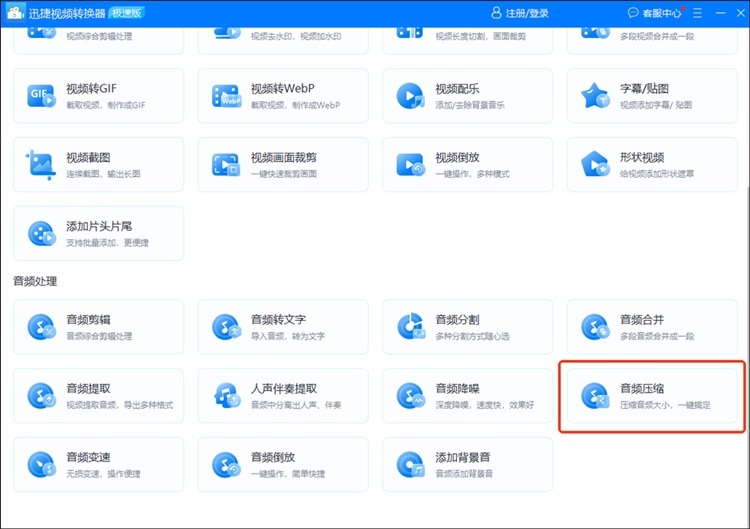Open the 音频变速 card title
The height and width of the screenshot is (529, 750).
point(88,457)
